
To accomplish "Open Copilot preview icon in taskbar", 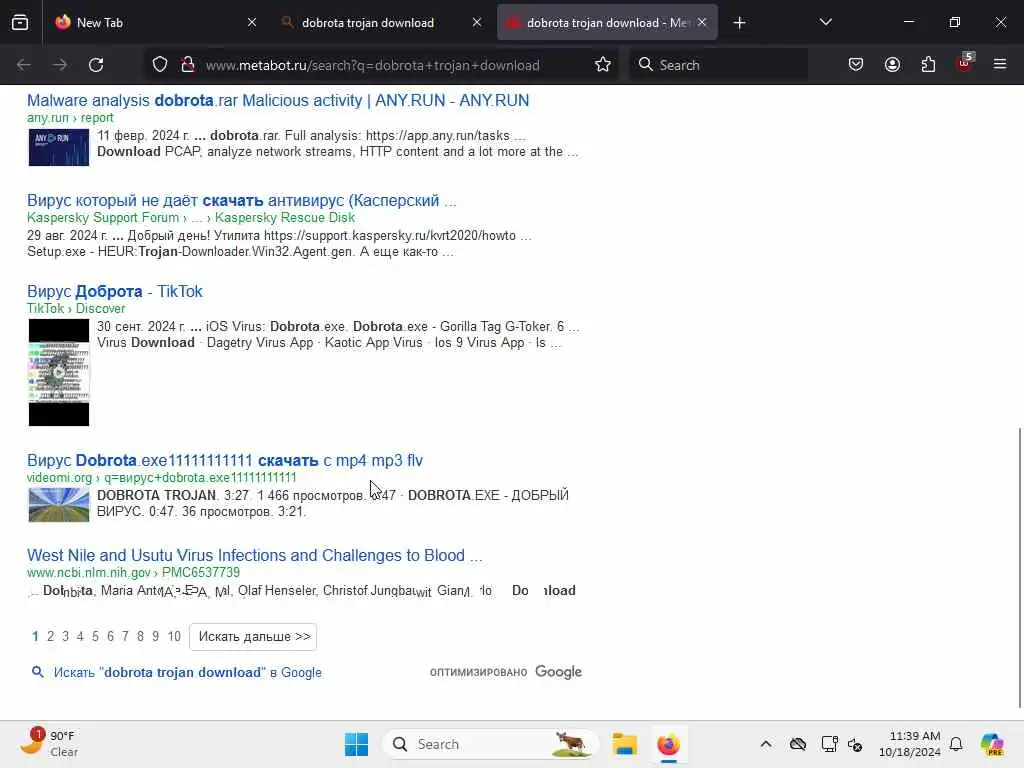I will [x=992, y=744].
